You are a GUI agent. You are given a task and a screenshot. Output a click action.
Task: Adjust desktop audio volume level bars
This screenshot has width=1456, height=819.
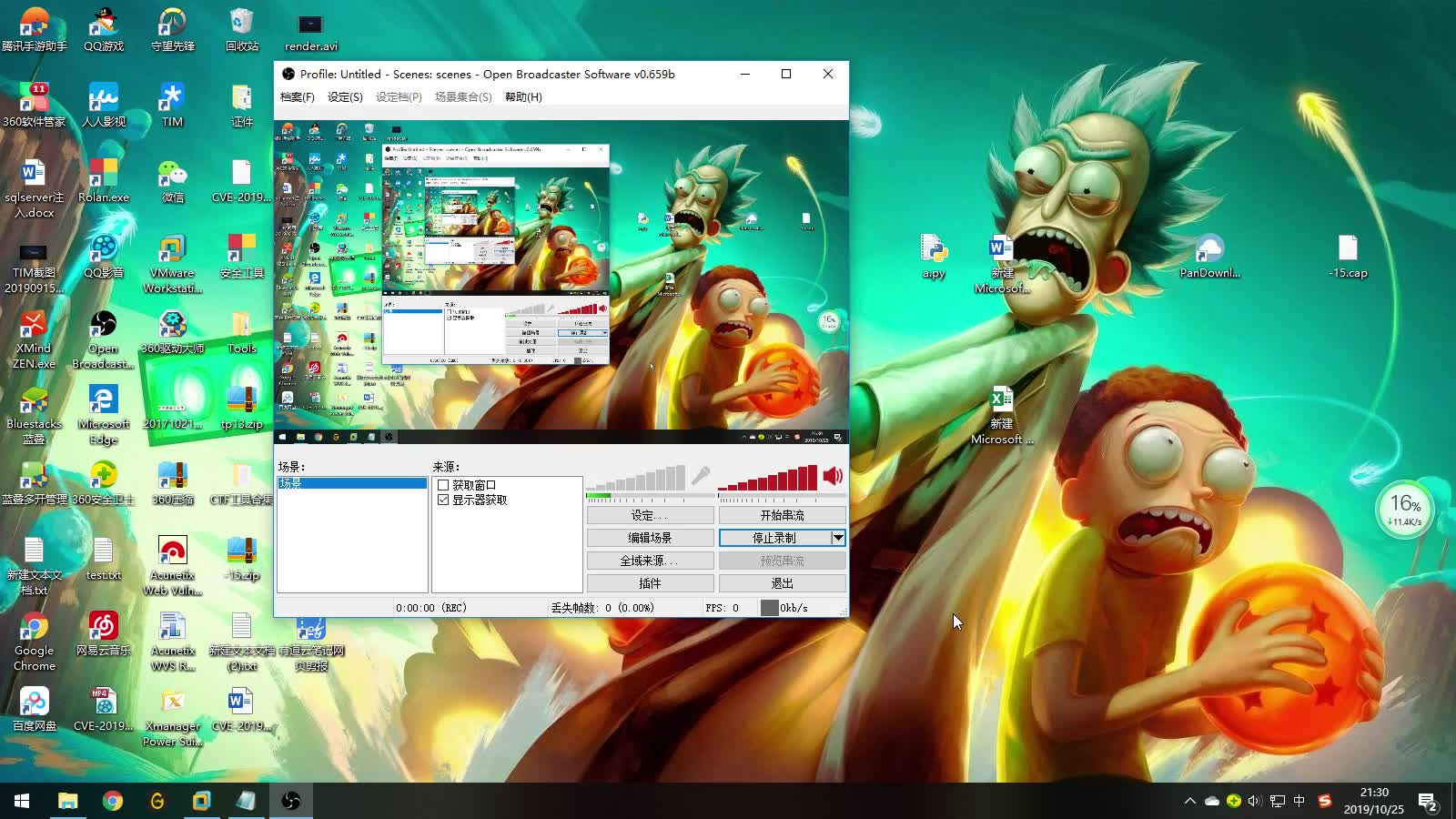(768, 479)
